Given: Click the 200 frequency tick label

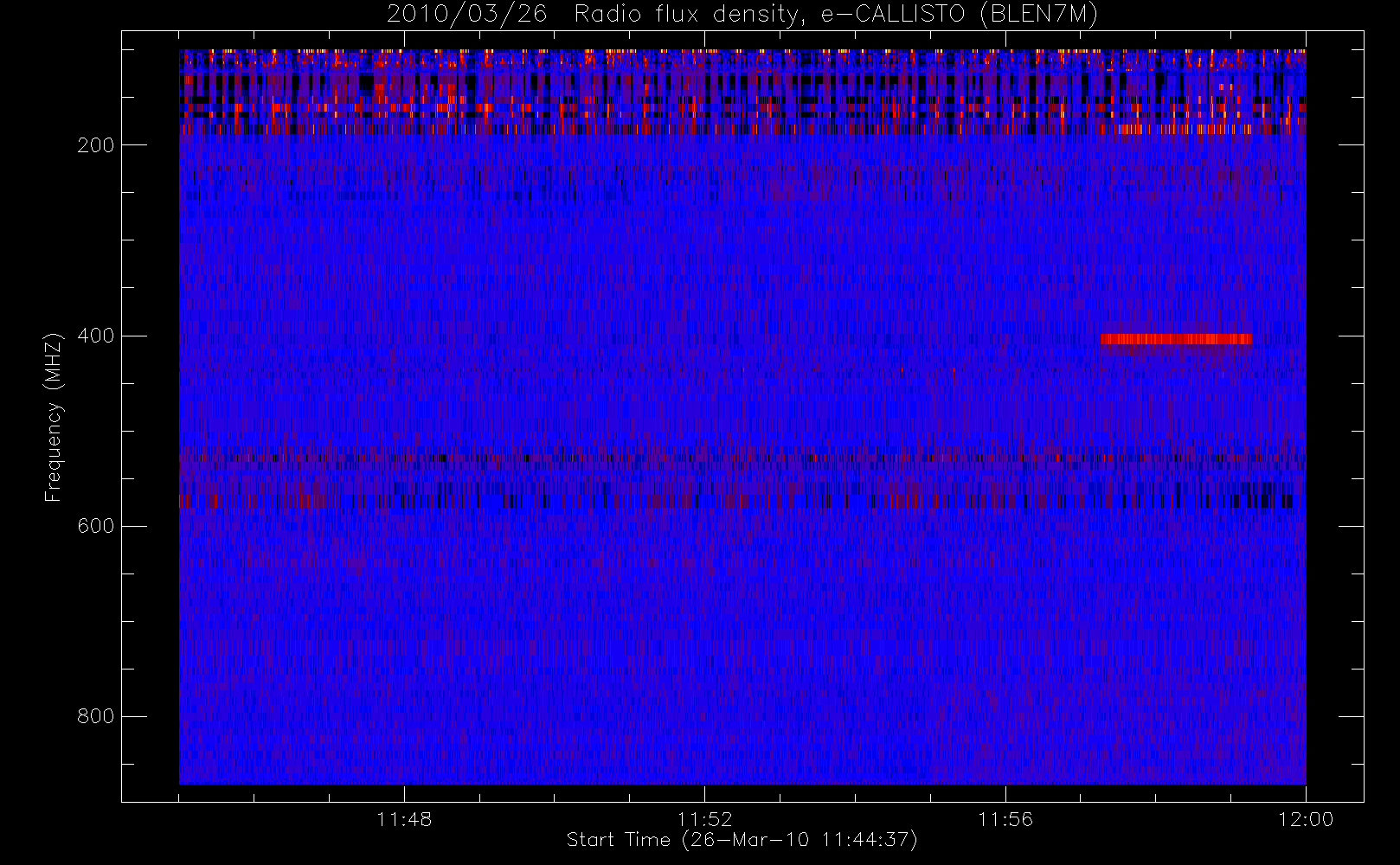Looking at the screenshot, I should [96, 145].
